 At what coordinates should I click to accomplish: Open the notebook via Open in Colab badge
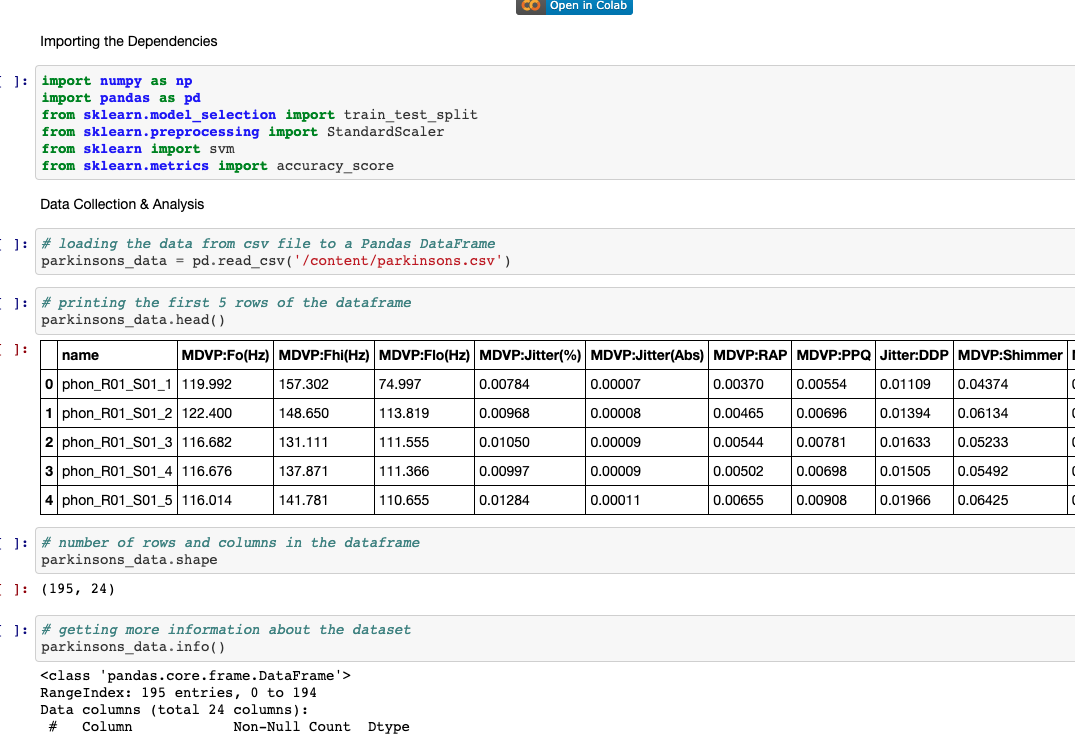574,6
